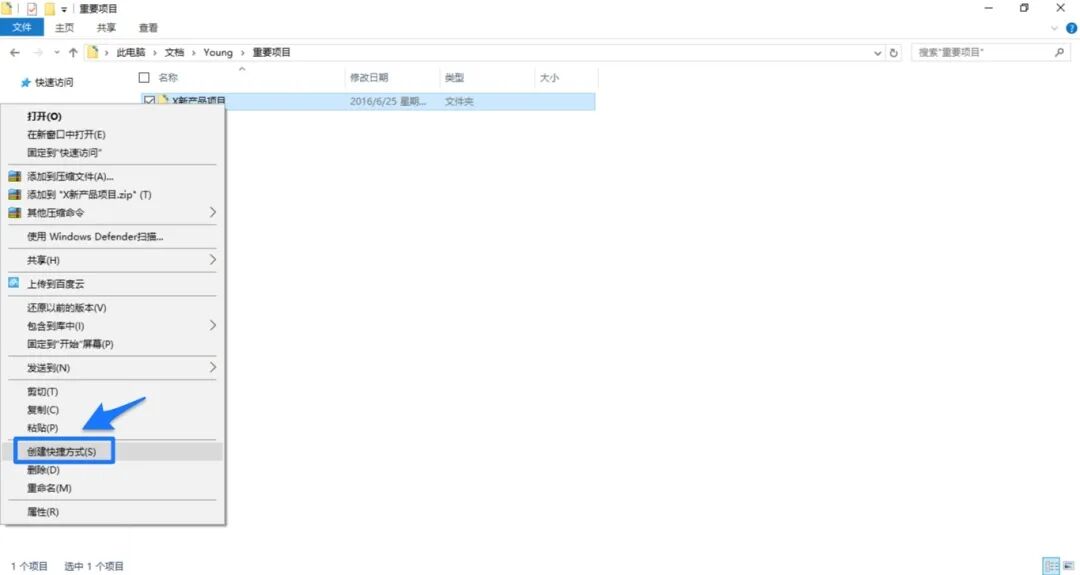Click quick access toolbar properties icon
Image resolution: width=1080 pixels, height=575 pixels.
click(32, 9)
